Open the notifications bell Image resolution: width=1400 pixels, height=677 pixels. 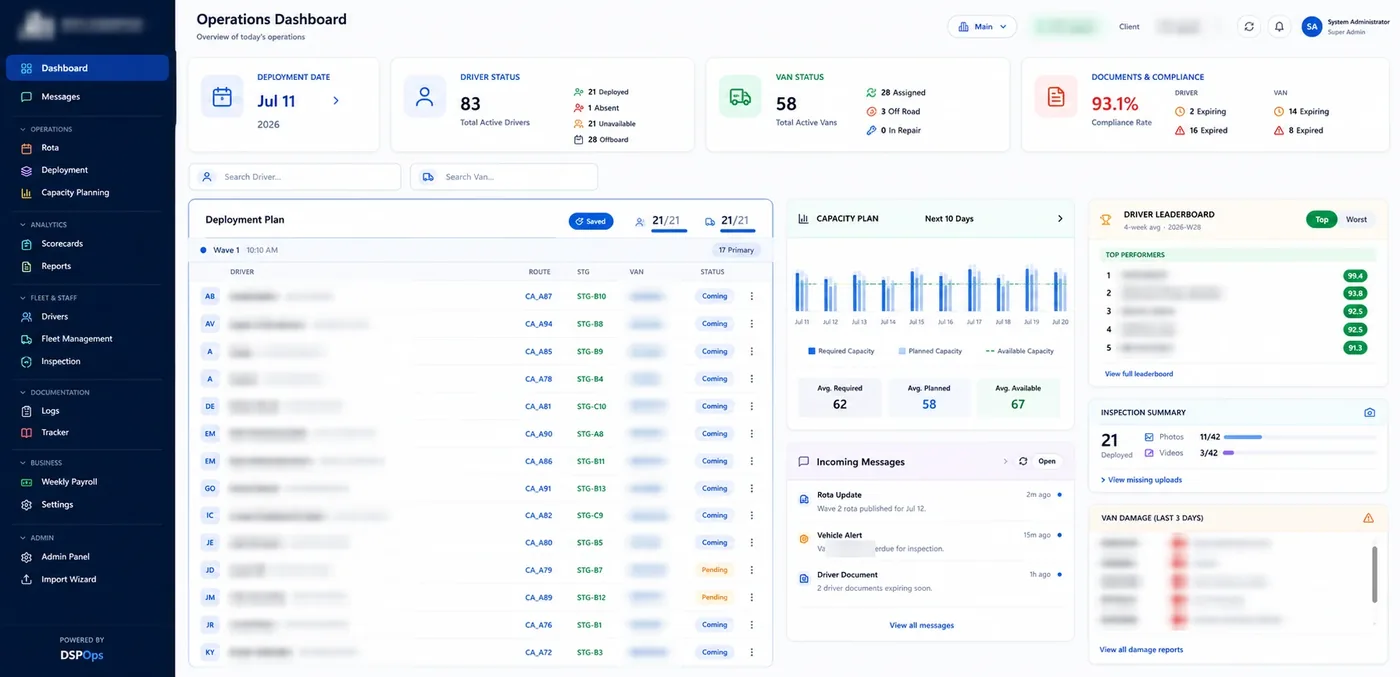coord(1279,27)
